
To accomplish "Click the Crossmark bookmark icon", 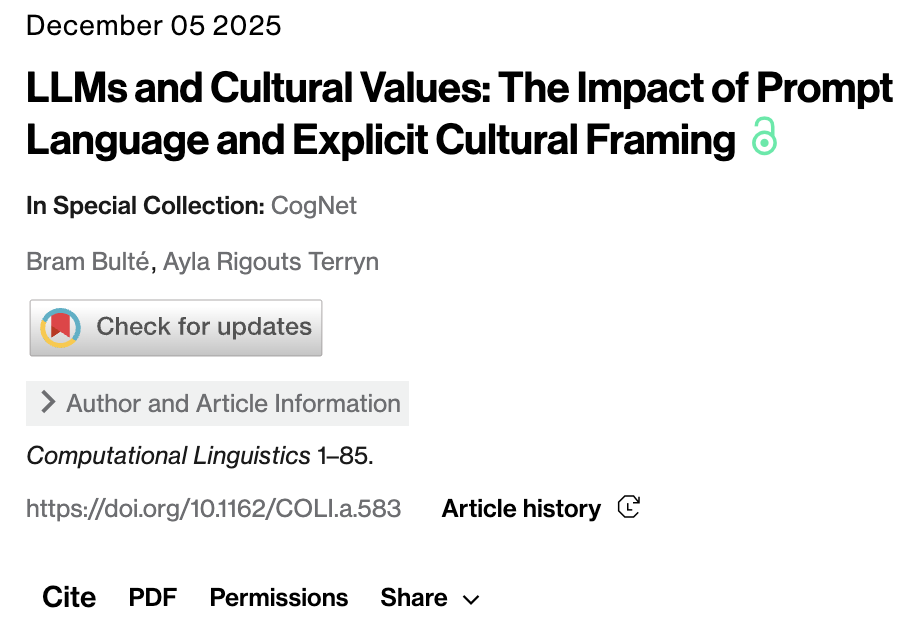I will pos(60,328).
